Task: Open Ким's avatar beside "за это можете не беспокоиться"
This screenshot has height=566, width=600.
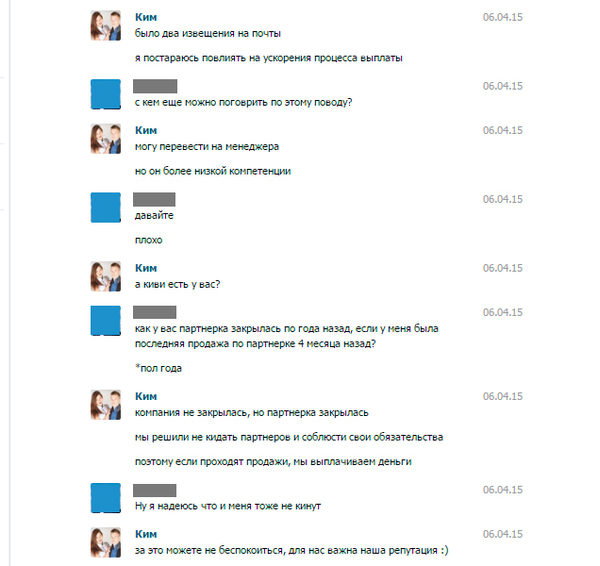Action: click(106, 542)
